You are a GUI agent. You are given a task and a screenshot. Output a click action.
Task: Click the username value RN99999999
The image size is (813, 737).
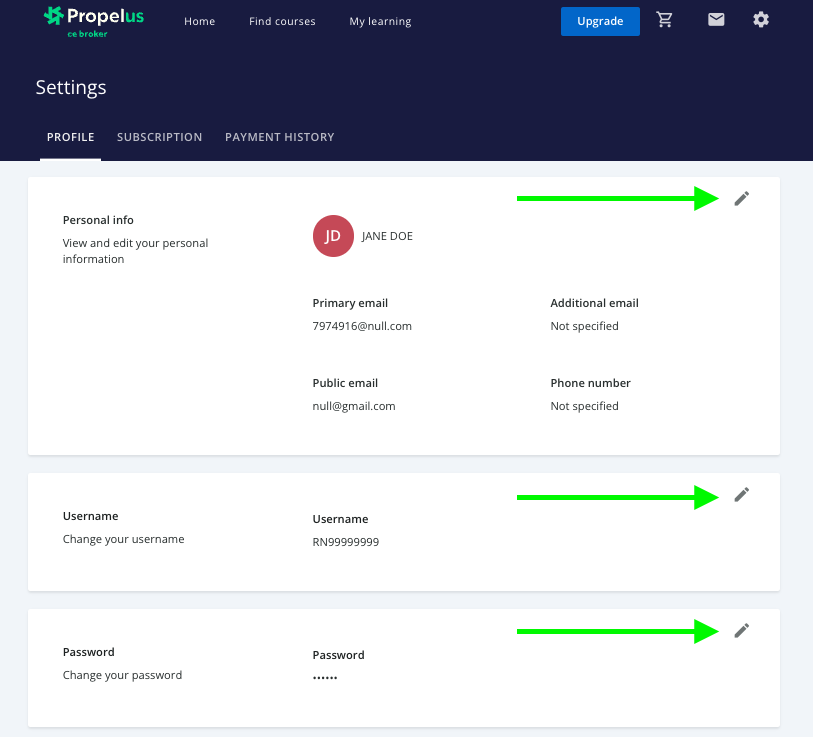tap(346, 542)
